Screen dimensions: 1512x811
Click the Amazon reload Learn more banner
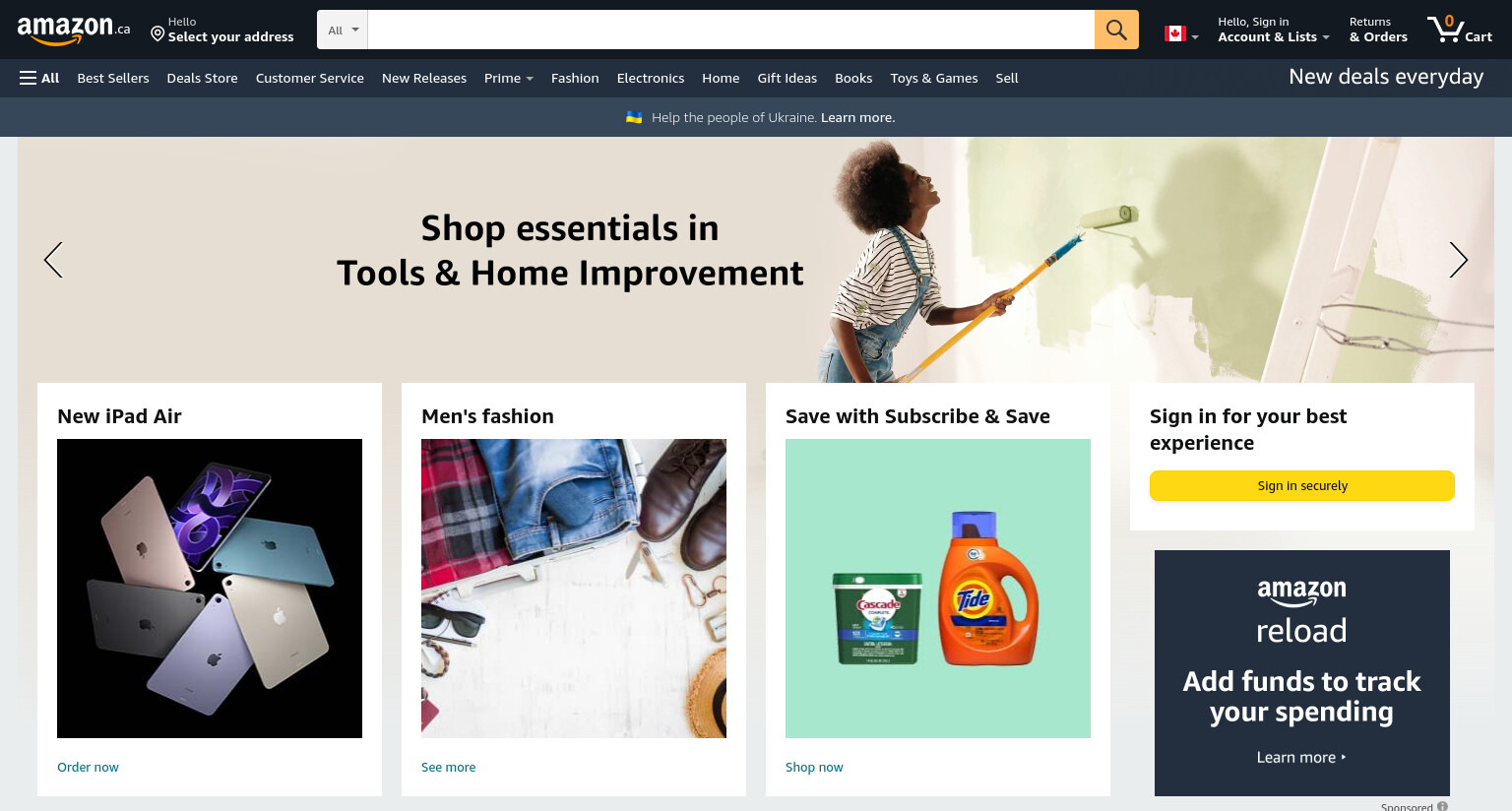point(1301,673)
